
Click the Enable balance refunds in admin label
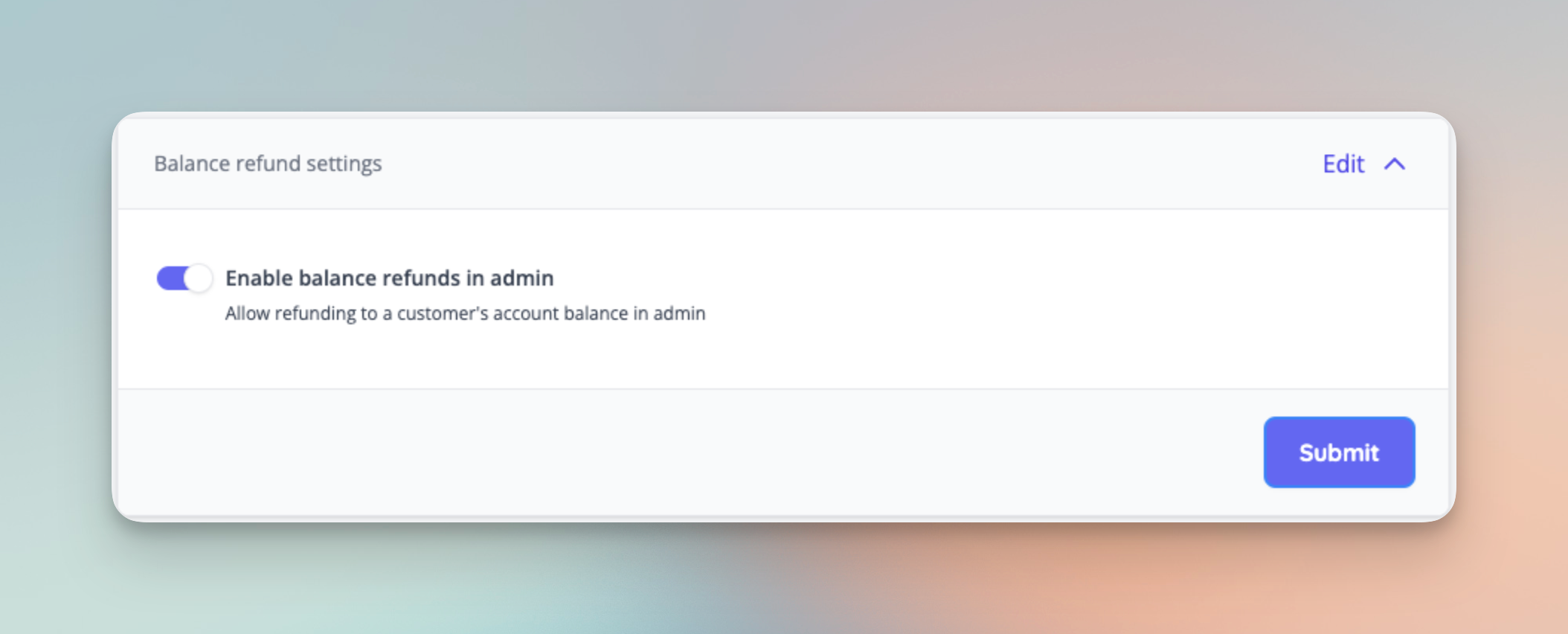[388, 278]
